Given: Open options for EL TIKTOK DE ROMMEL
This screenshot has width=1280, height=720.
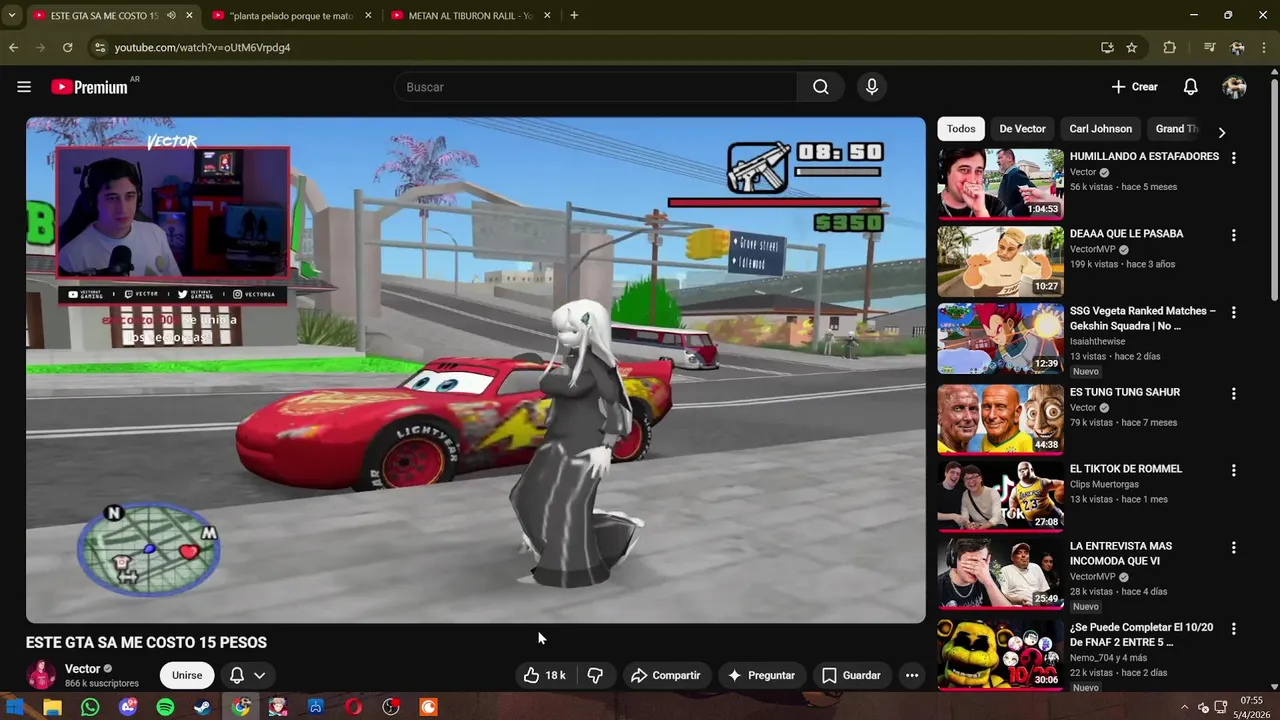Looking at the screenshot, I should [1233, 470].
